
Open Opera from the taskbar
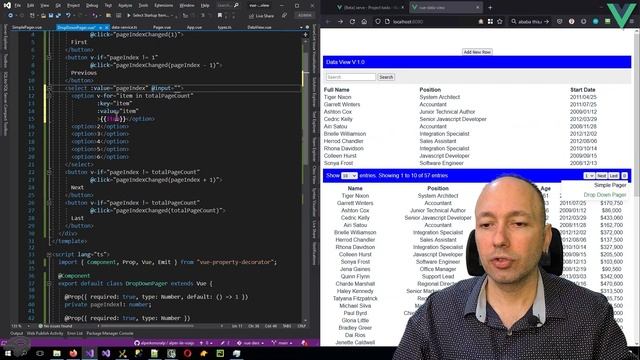click(187, 353)
